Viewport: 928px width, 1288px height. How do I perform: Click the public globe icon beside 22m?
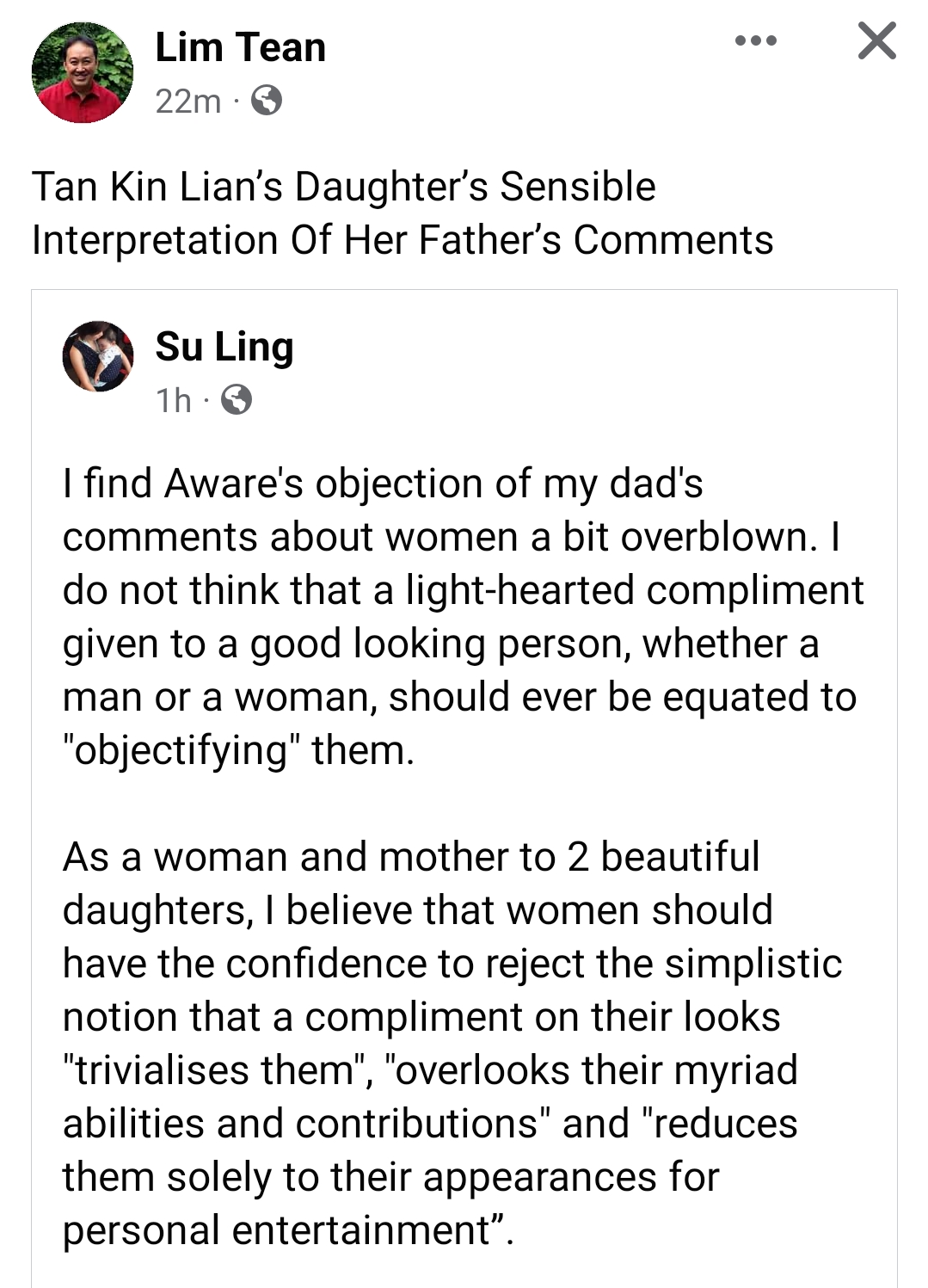[267, 102]
